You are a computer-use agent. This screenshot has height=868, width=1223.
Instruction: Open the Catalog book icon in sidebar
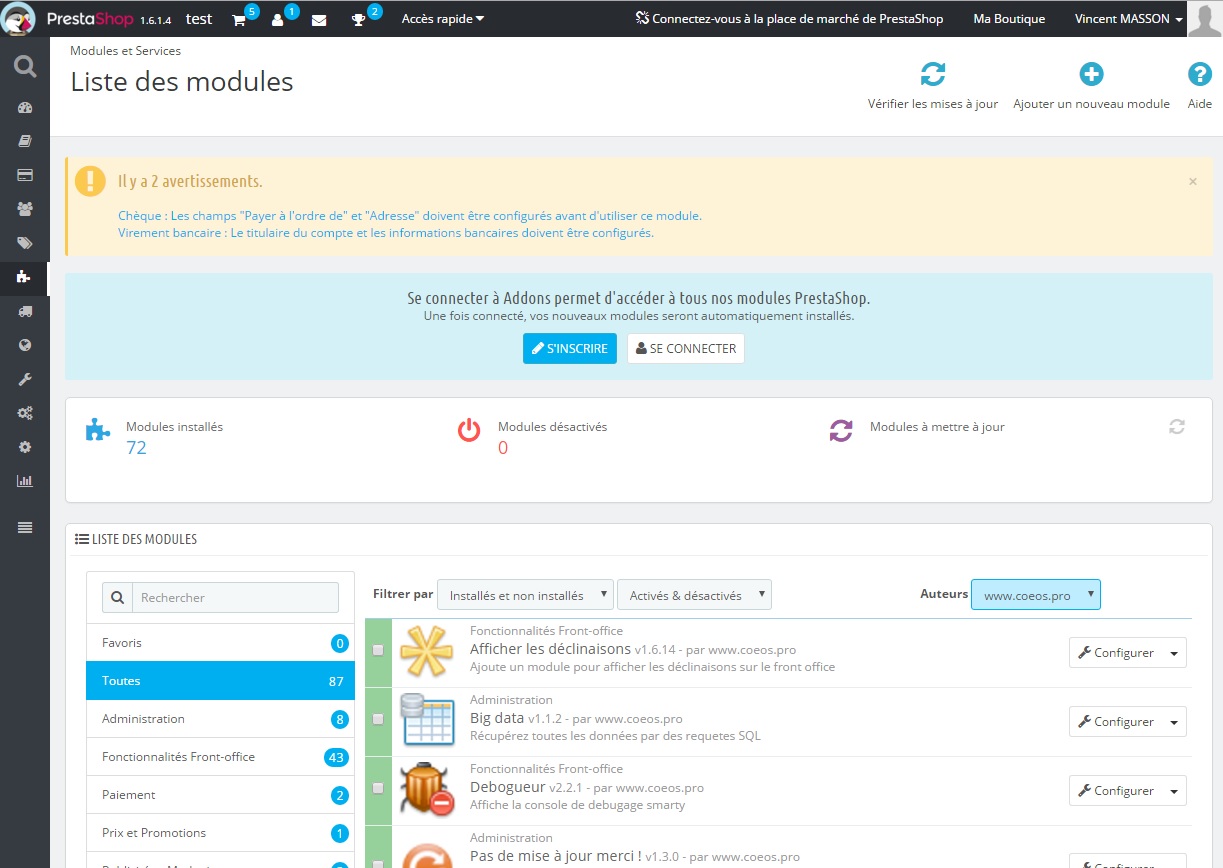click(x=25, y=141)
